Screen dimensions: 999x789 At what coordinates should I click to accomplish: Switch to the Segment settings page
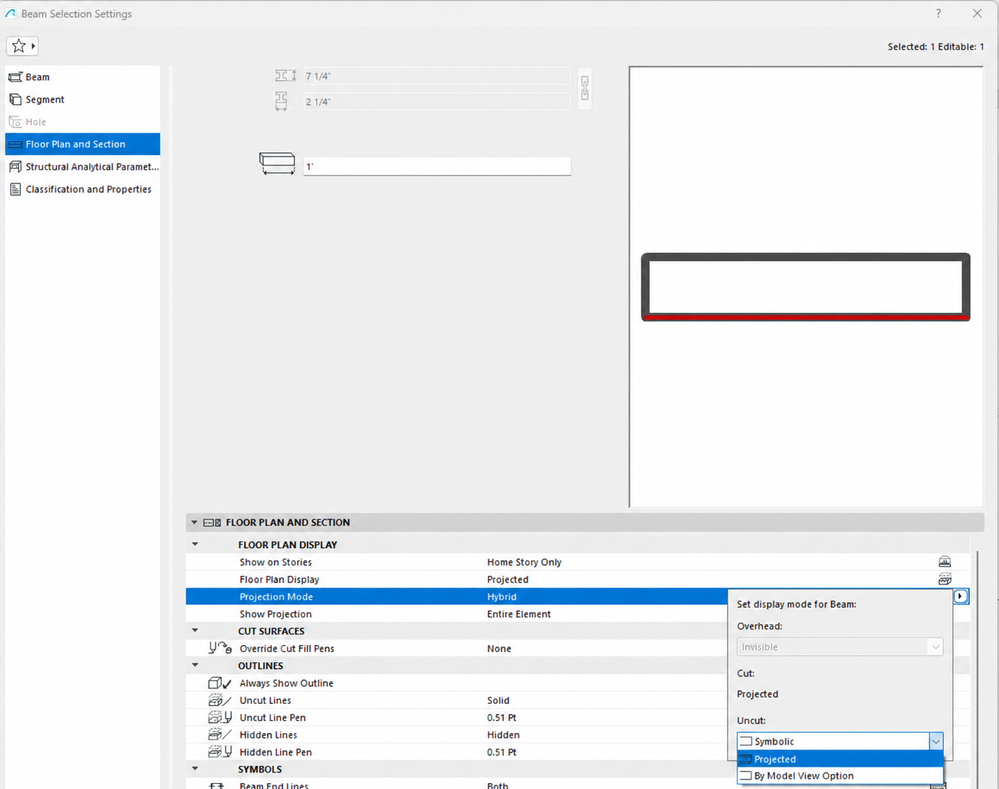[83, 99]
